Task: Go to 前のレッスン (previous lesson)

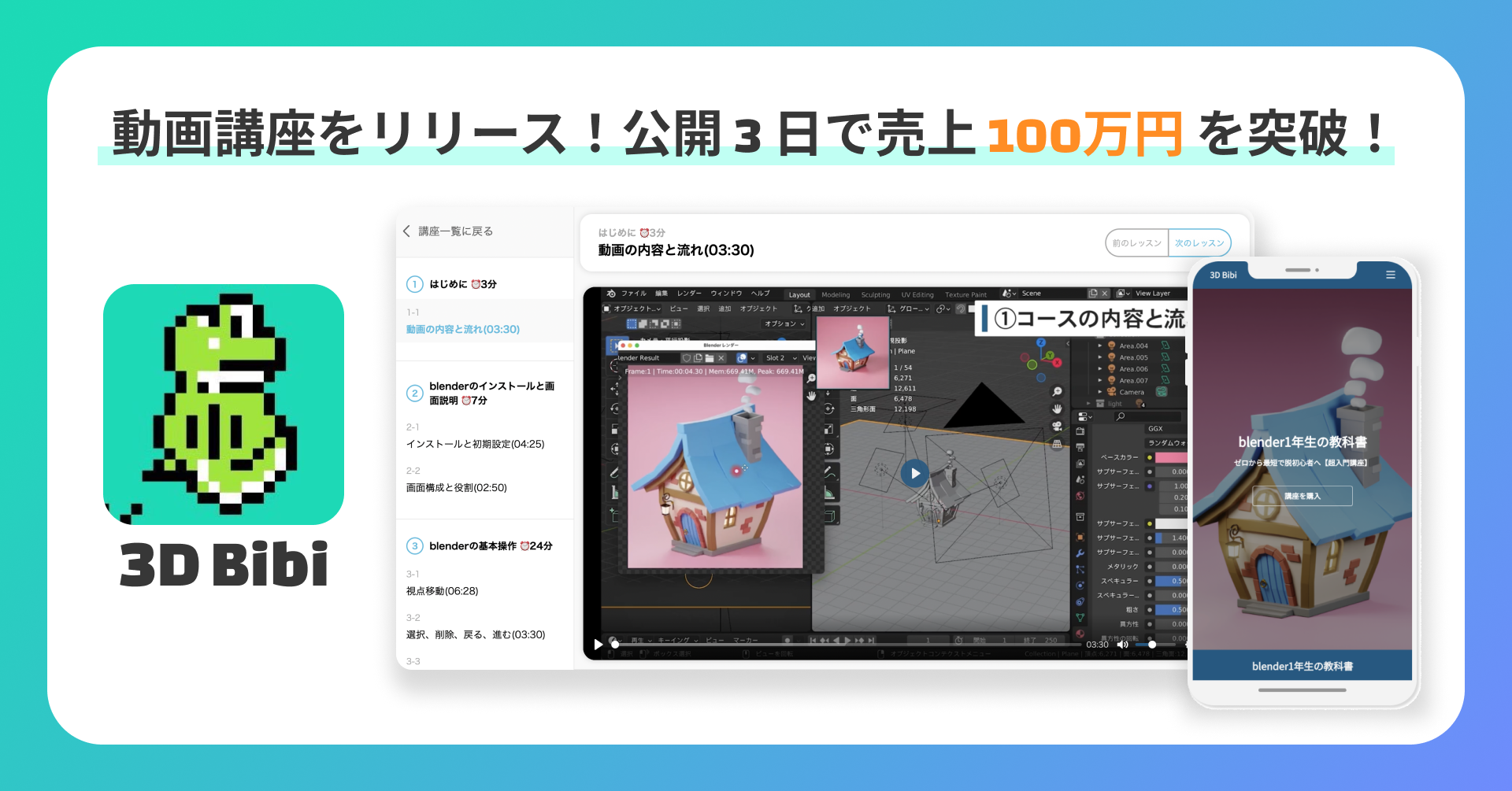Action: [1137, 243]
